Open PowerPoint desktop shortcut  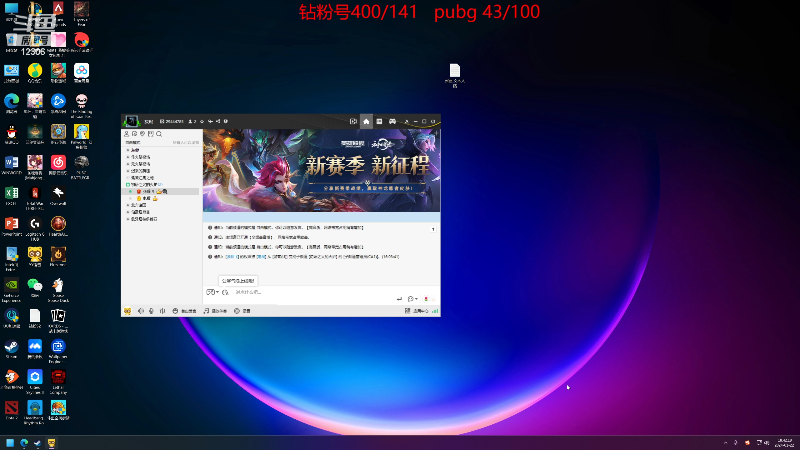[12, 226]
